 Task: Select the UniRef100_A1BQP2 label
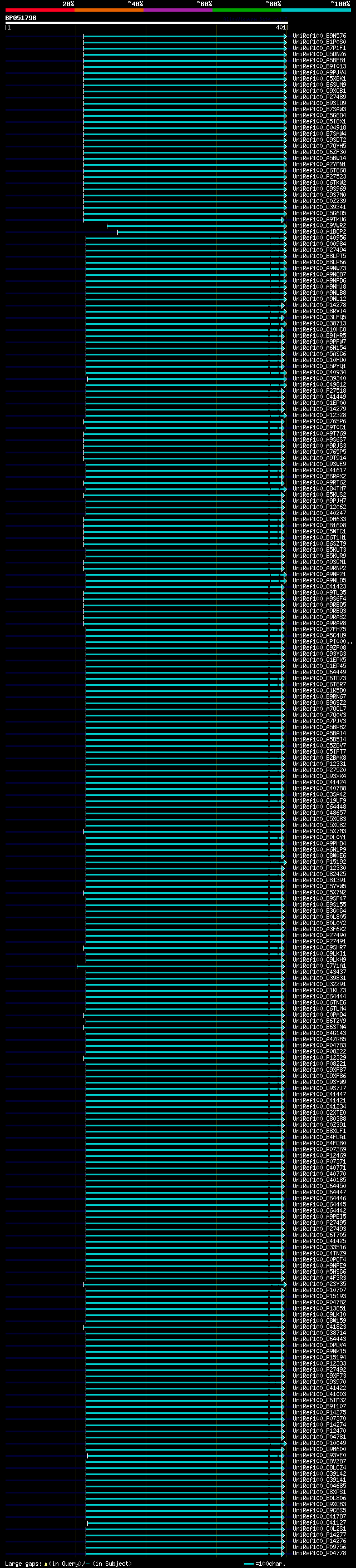point(319,231)
